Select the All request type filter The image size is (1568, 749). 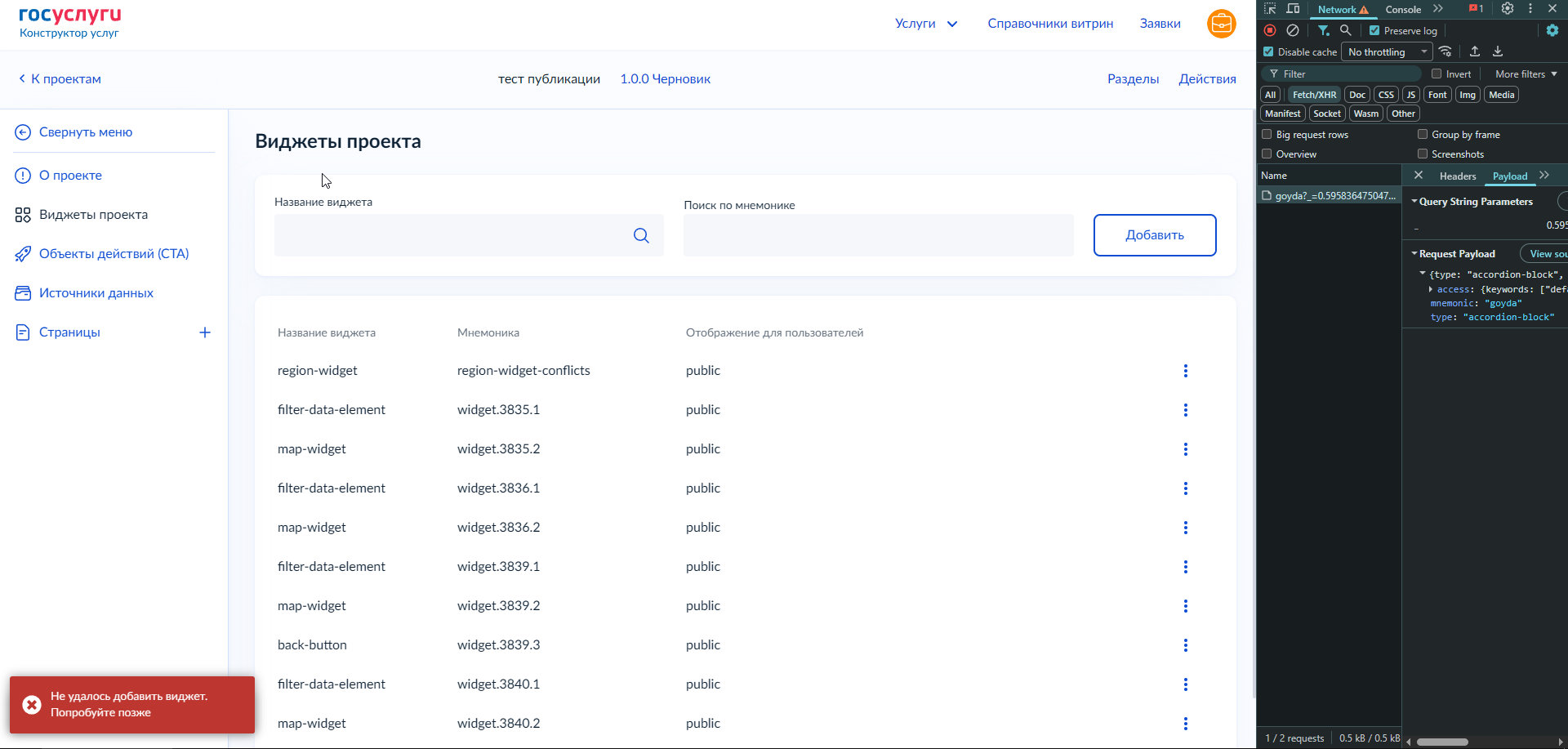click(1271, 95)
